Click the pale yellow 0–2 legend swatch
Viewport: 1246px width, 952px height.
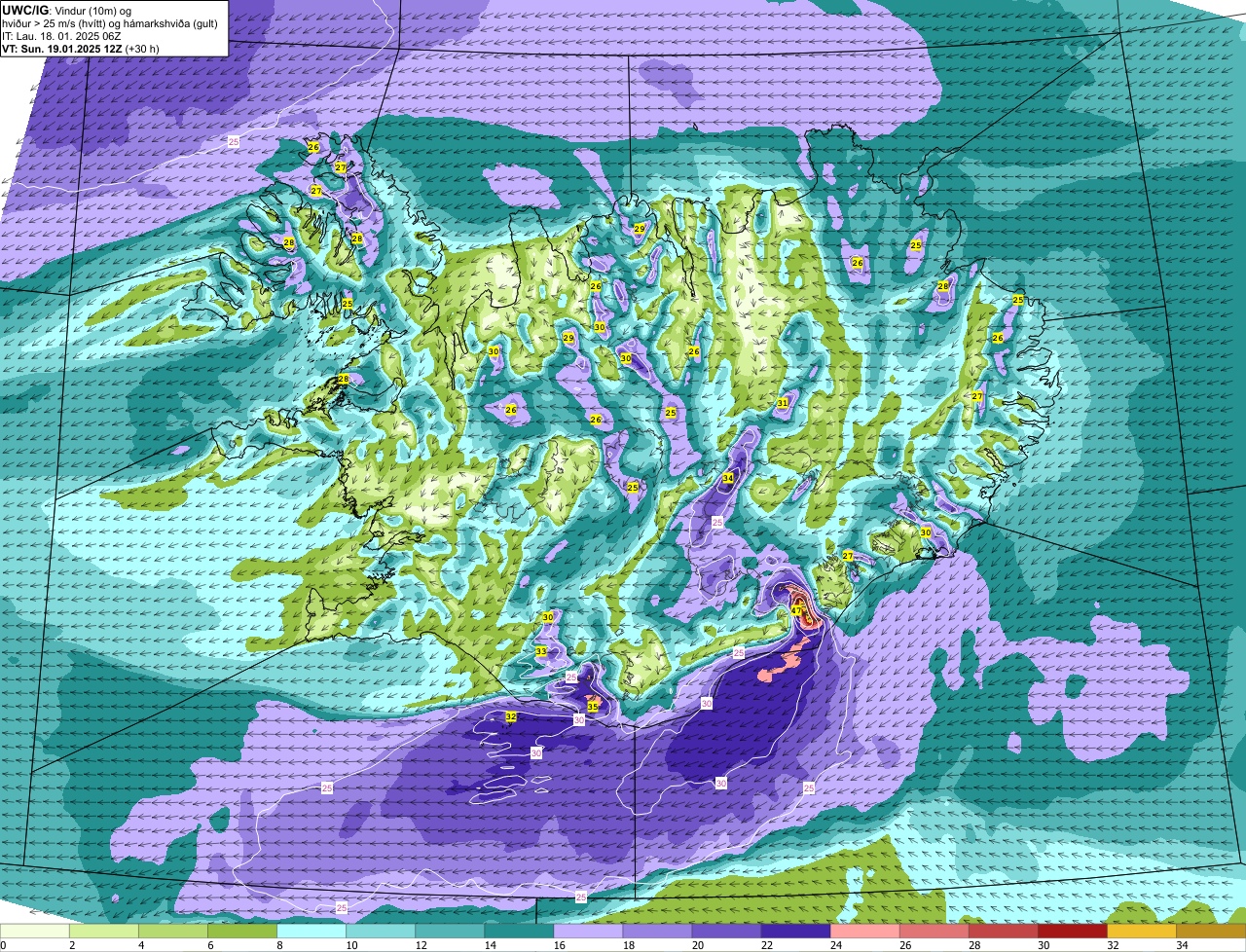tap(36, 931)
